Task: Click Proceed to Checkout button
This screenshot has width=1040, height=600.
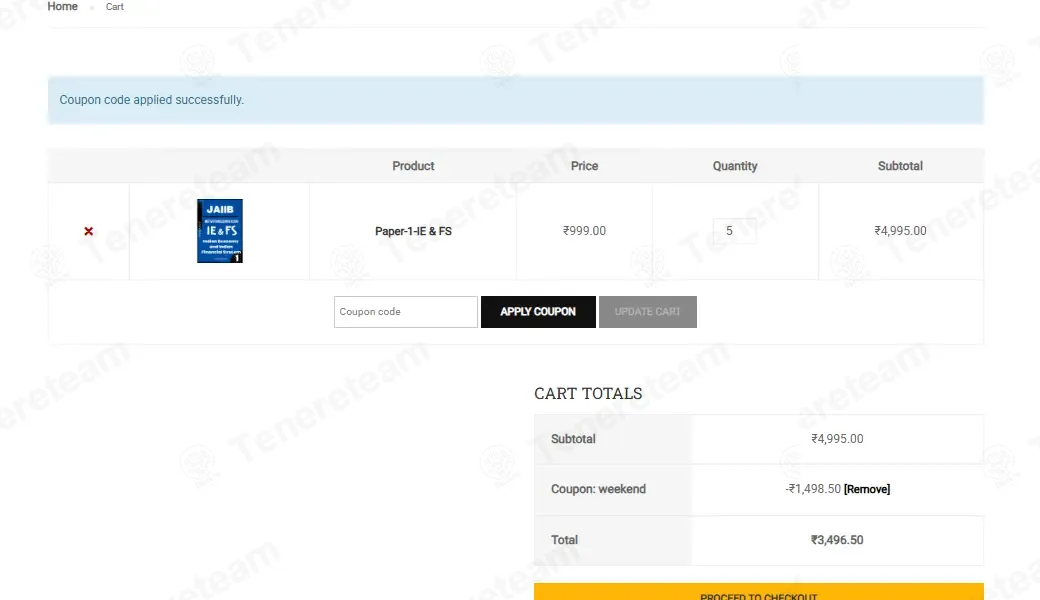Action: point(759,592)
